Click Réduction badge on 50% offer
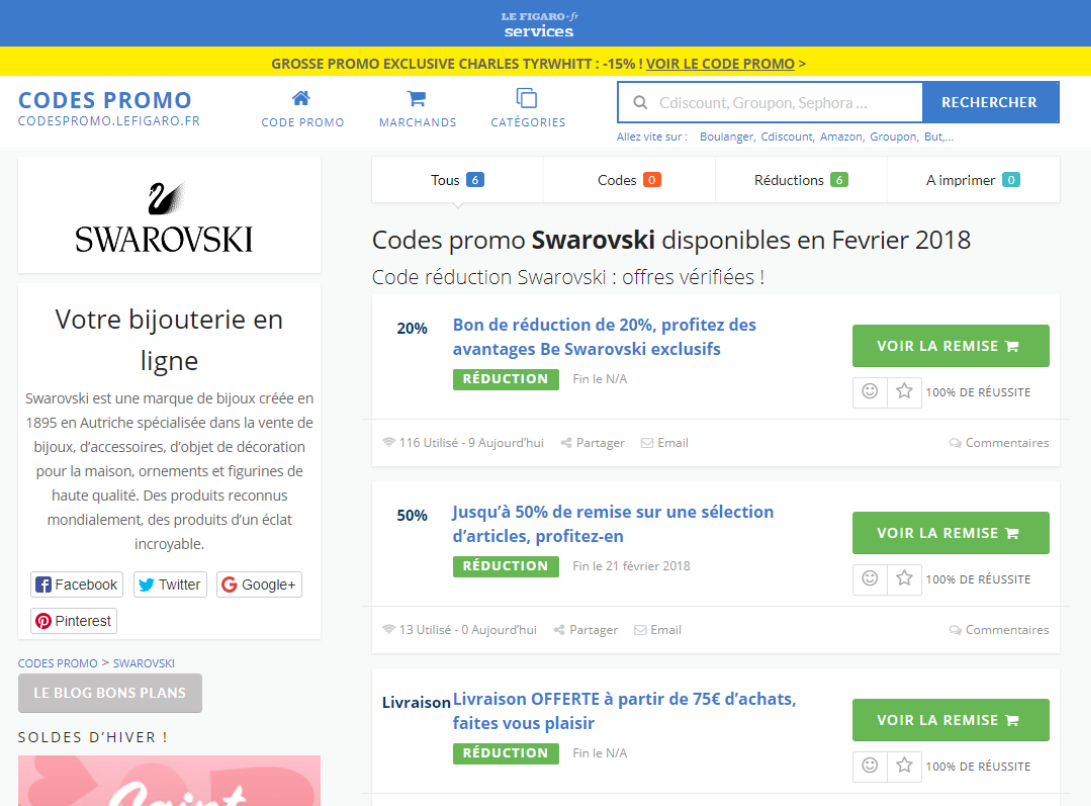Image resolution: width=1091 pixels, height=806 pixels. point(506,567)
